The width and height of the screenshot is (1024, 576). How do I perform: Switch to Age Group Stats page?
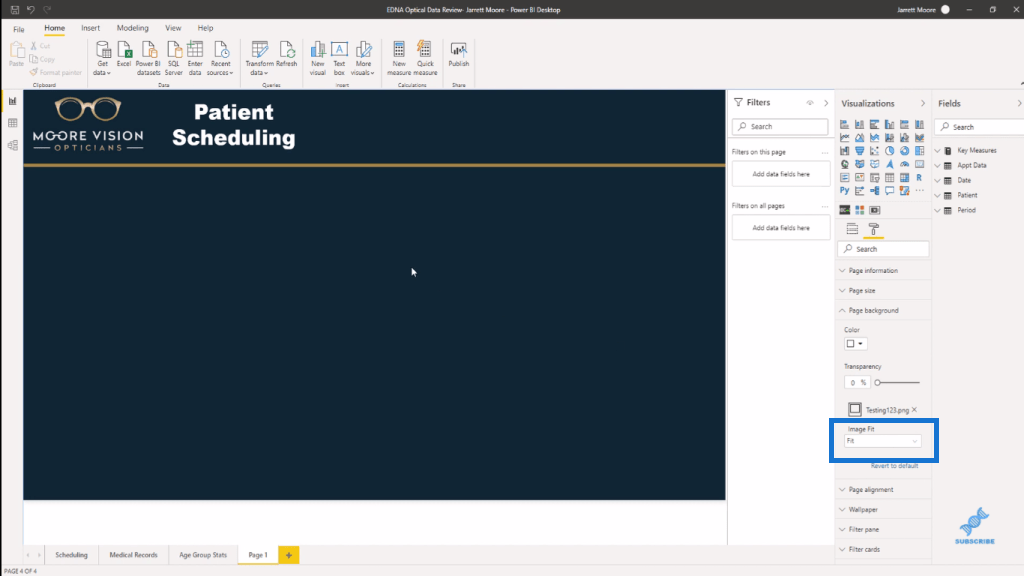[x=203, y=555]
